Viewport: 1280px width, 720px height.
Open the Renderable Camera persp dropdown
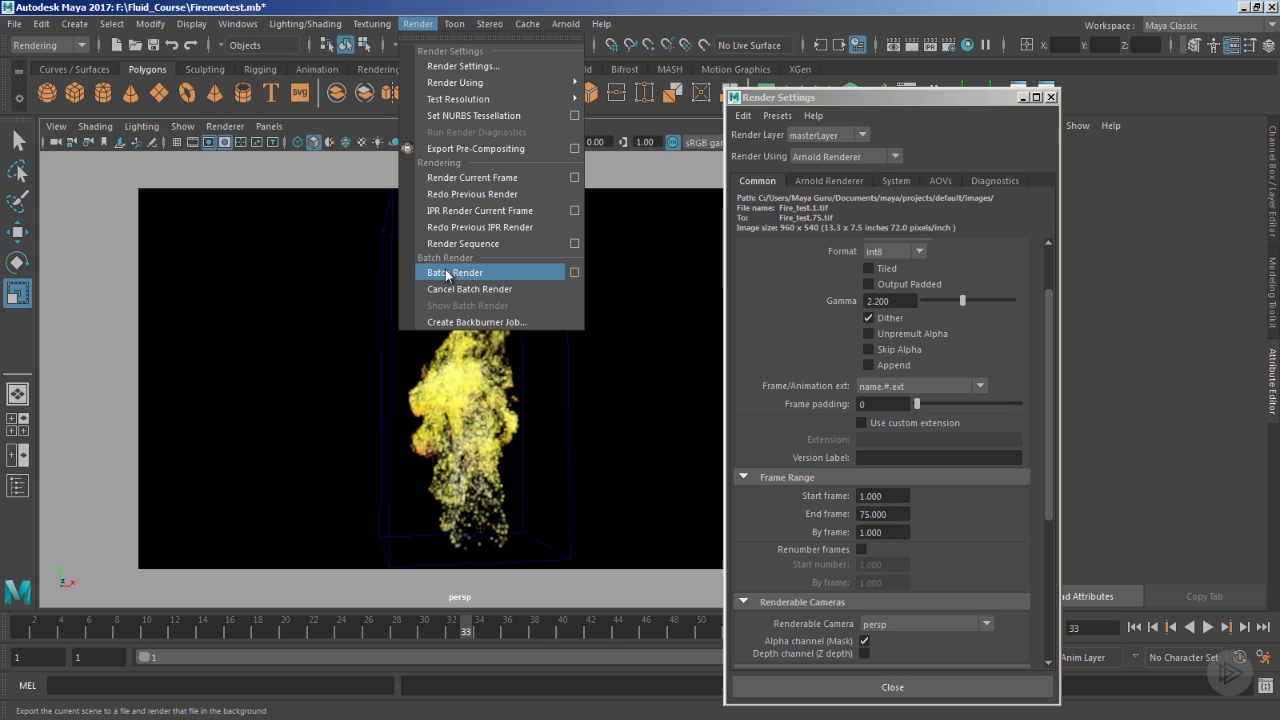925,624
